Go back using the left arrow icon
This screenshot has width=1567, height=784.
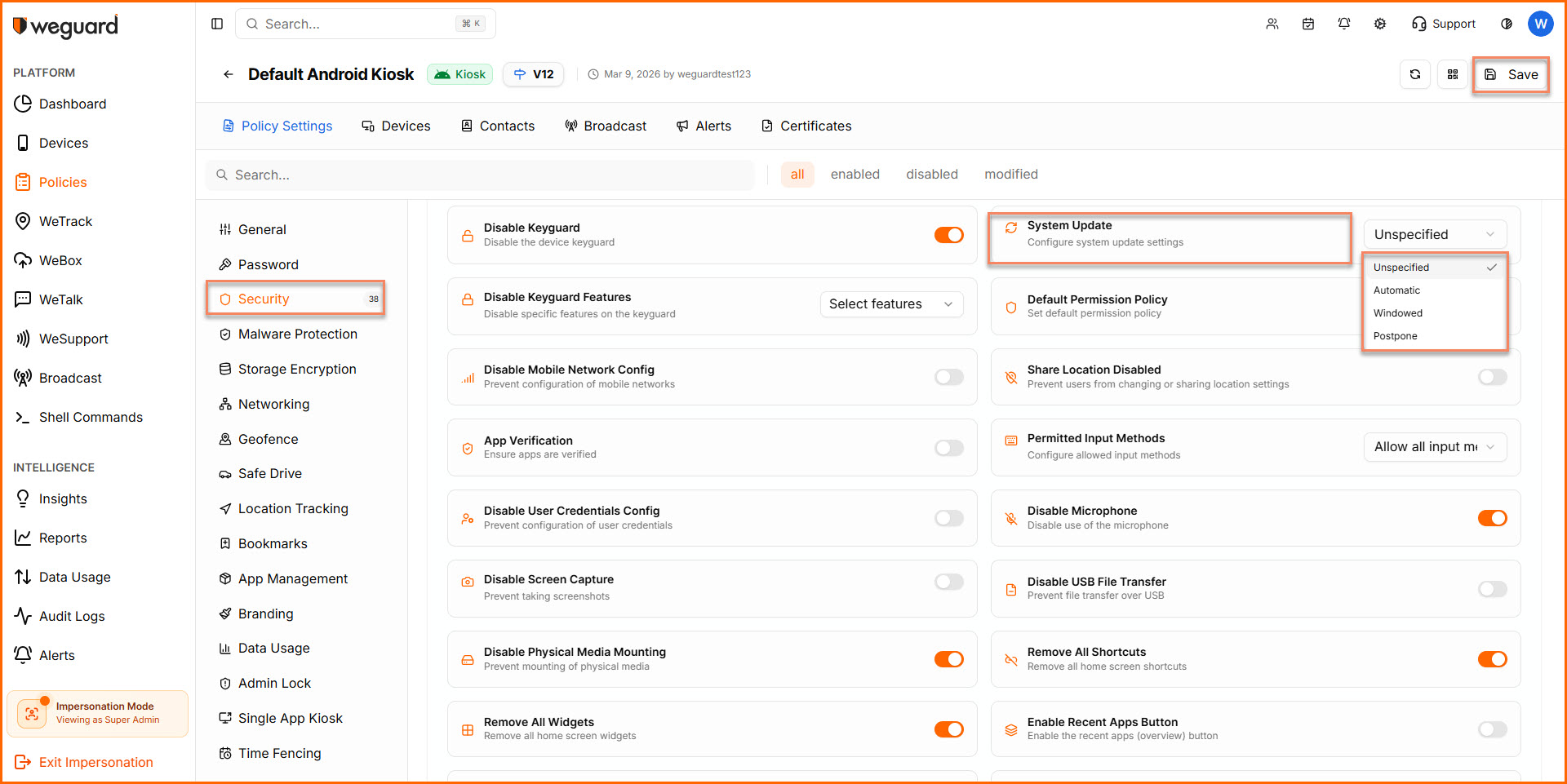pos(229,74)
